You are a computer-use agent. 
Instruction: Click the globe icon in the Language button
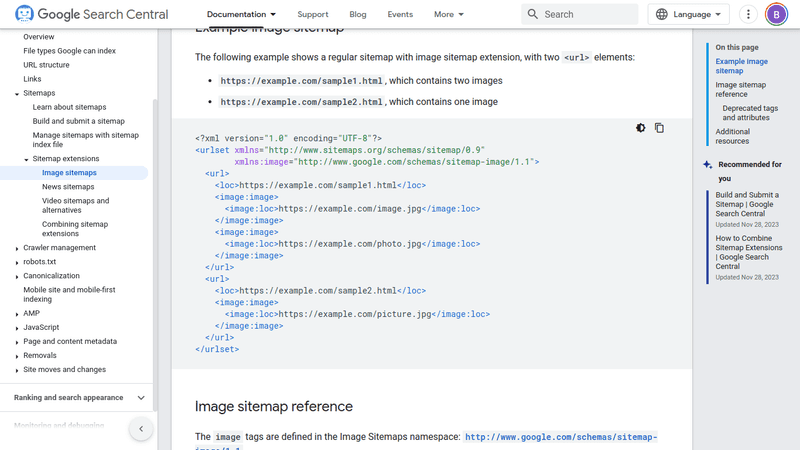pyautogui.click(x=662, y=15)
